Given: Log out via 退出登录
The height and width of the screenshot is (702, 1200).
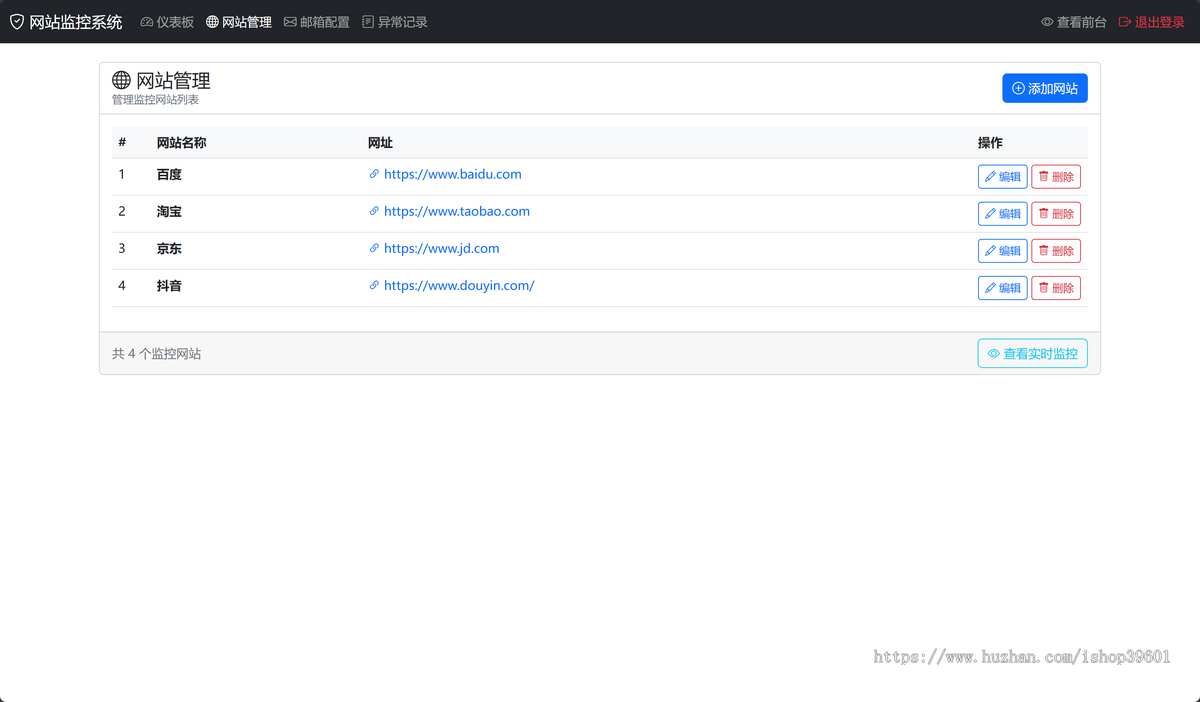Looking at the screenshot, I should click(1151, 22).
